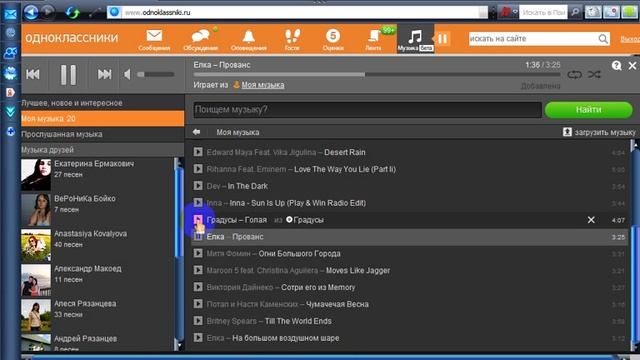Skip to the next track
The image size is (640, 360).
pyautogui.click(x=104, y=74)
